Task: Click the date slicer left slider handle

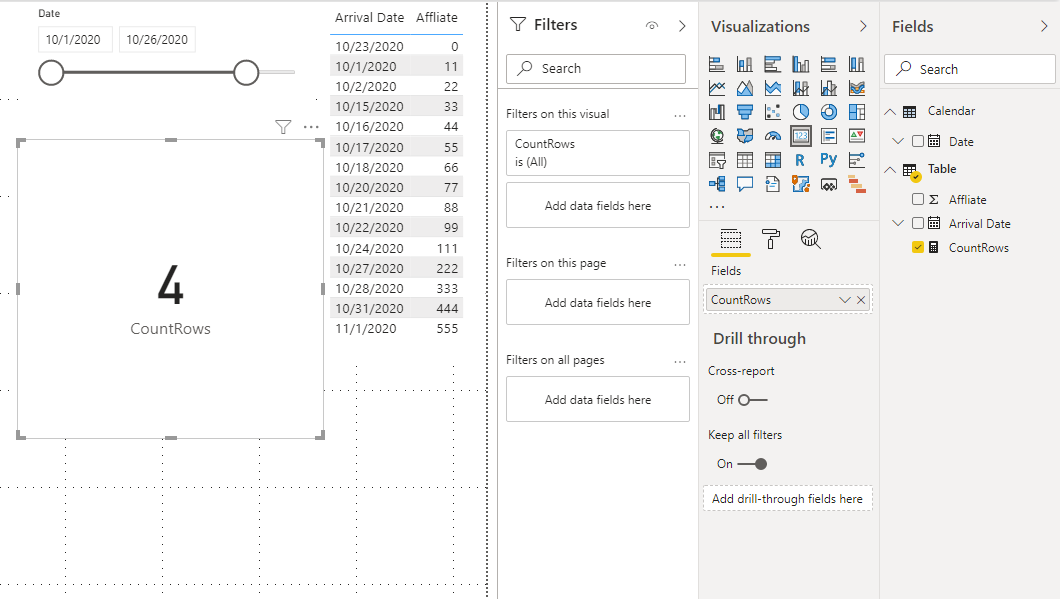Action: click(51, 72)
